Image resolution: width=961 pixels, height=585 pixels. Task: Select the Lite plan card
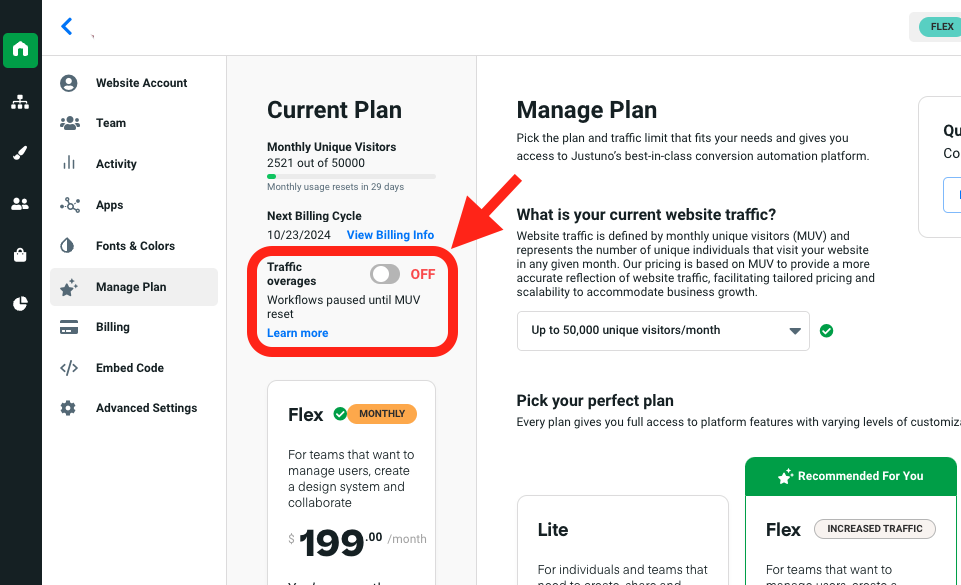point(622,540)
